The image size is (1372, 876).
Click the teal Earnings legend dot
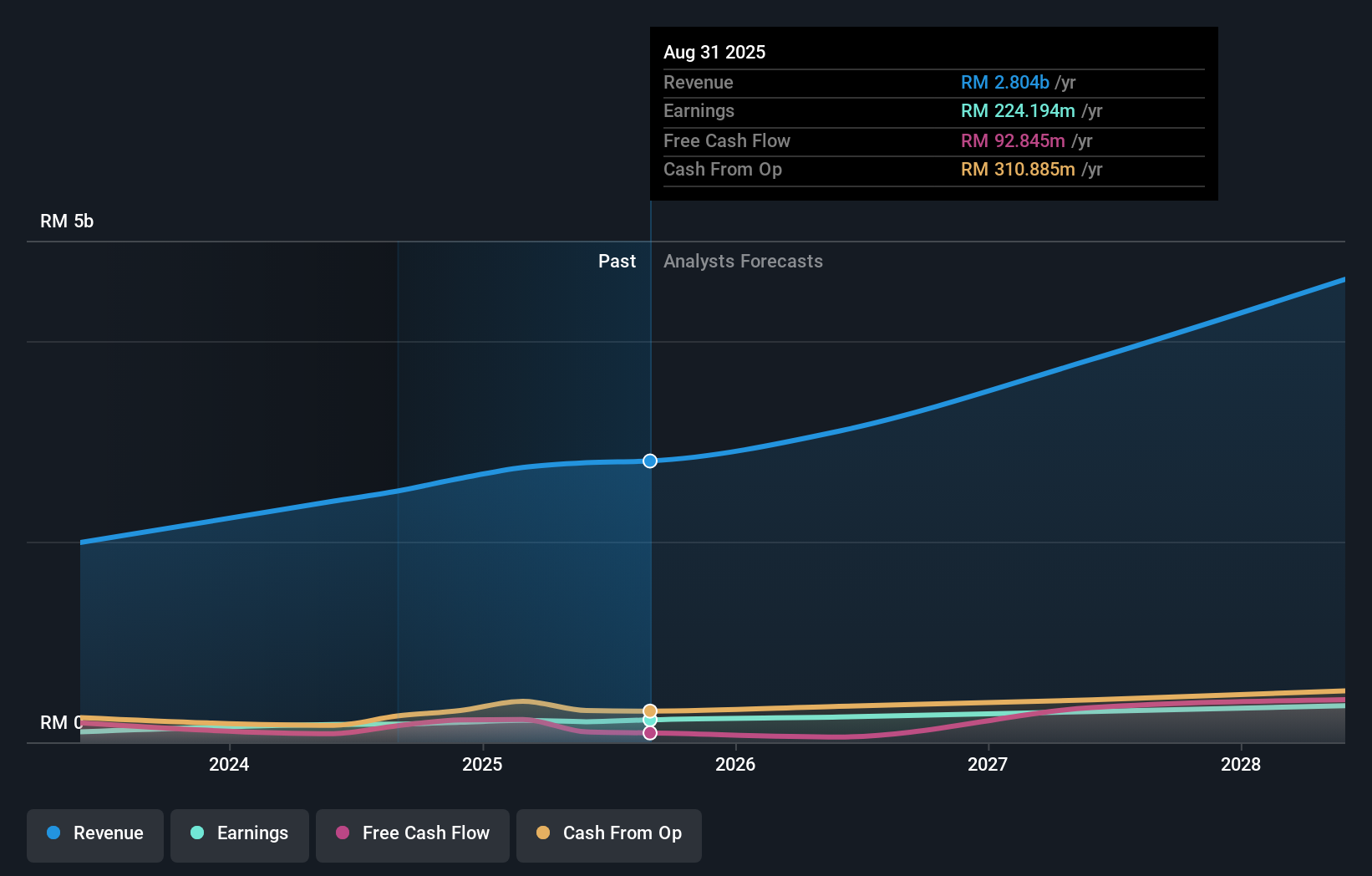pos(196,833)
